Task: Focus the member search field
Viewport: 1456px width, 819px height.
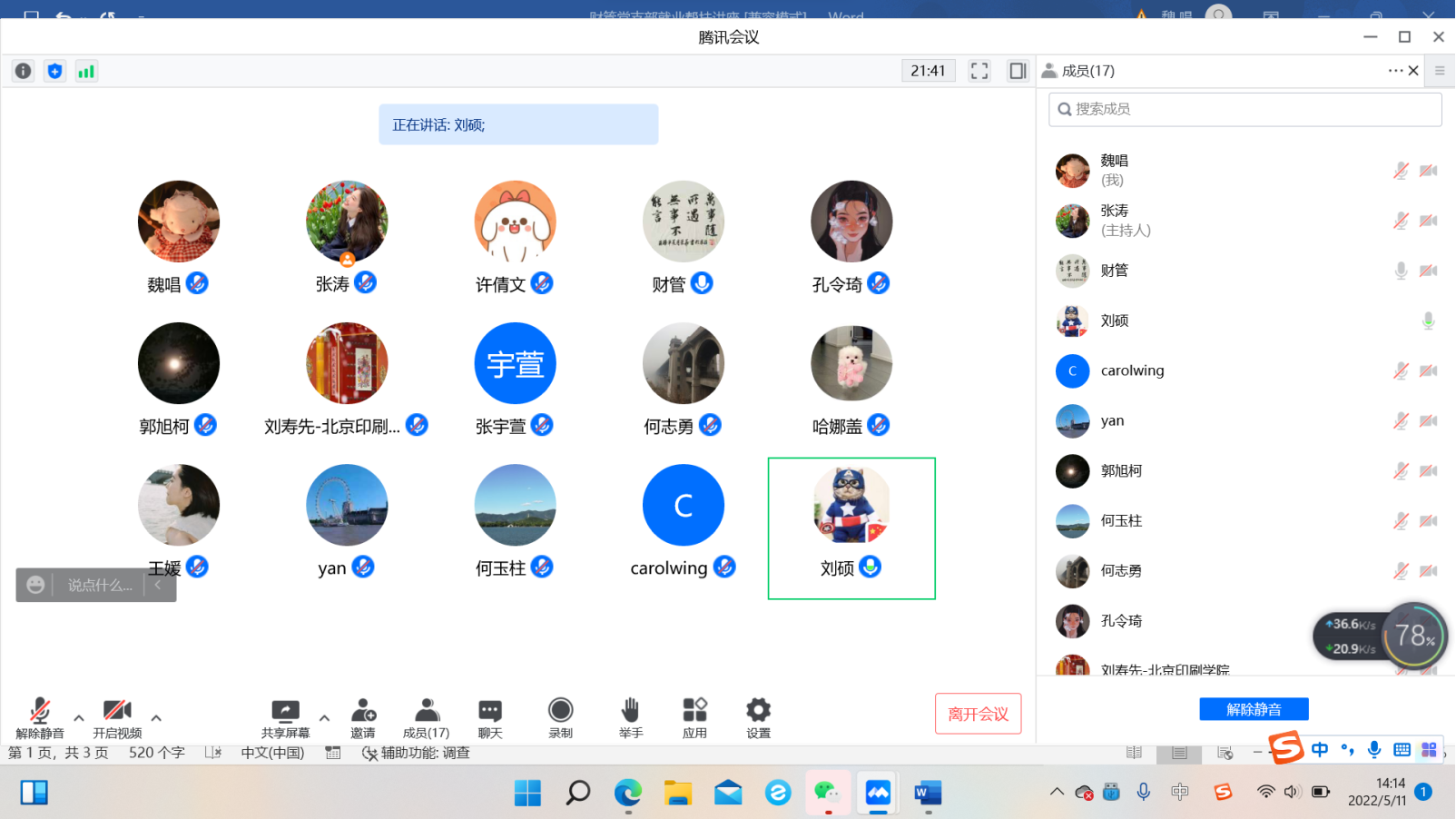Action: [1245, 109]
